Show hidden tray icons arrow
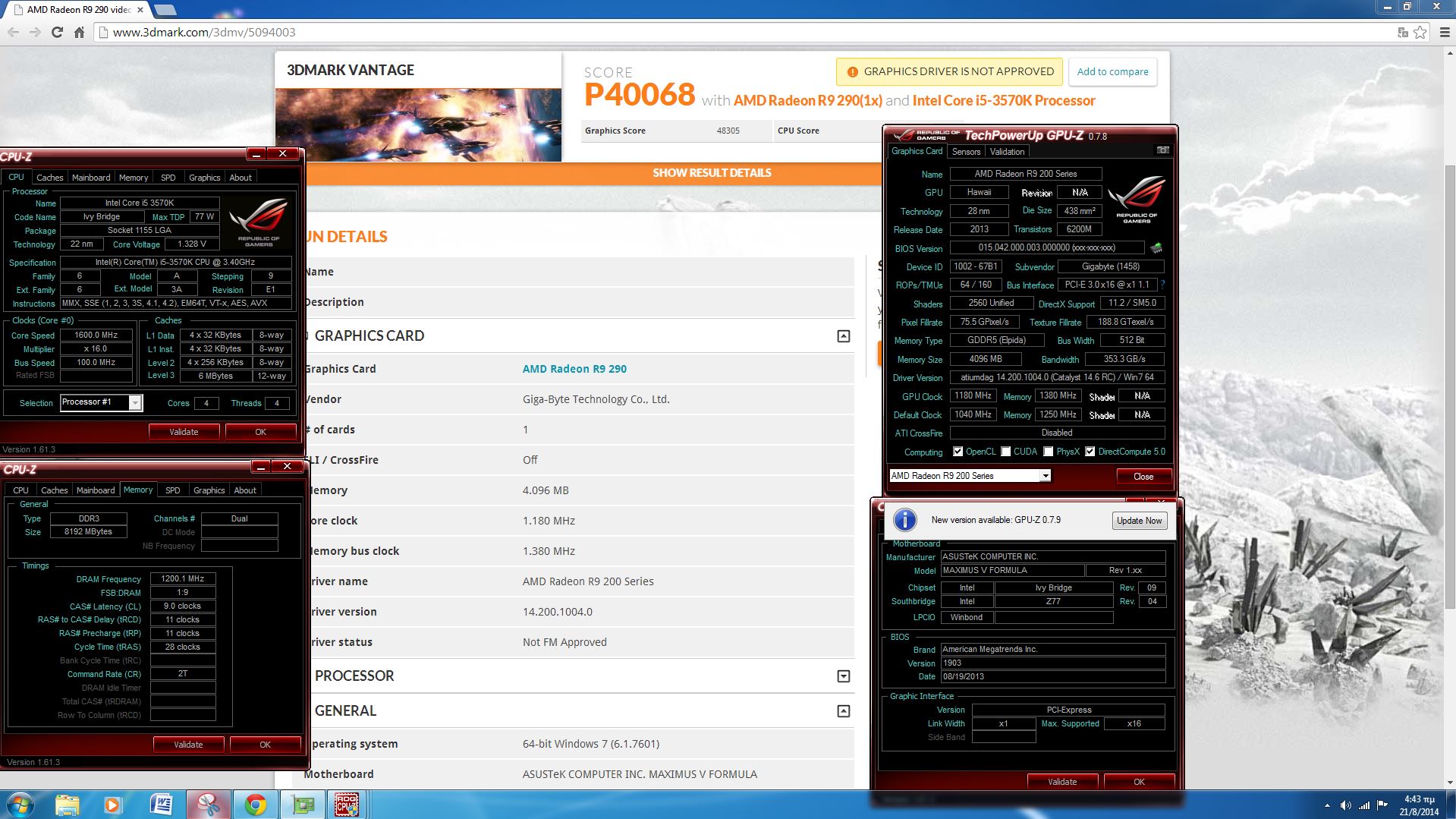Image resolution: width=1456 pixels, height=819 pixels. (1327, 805)
